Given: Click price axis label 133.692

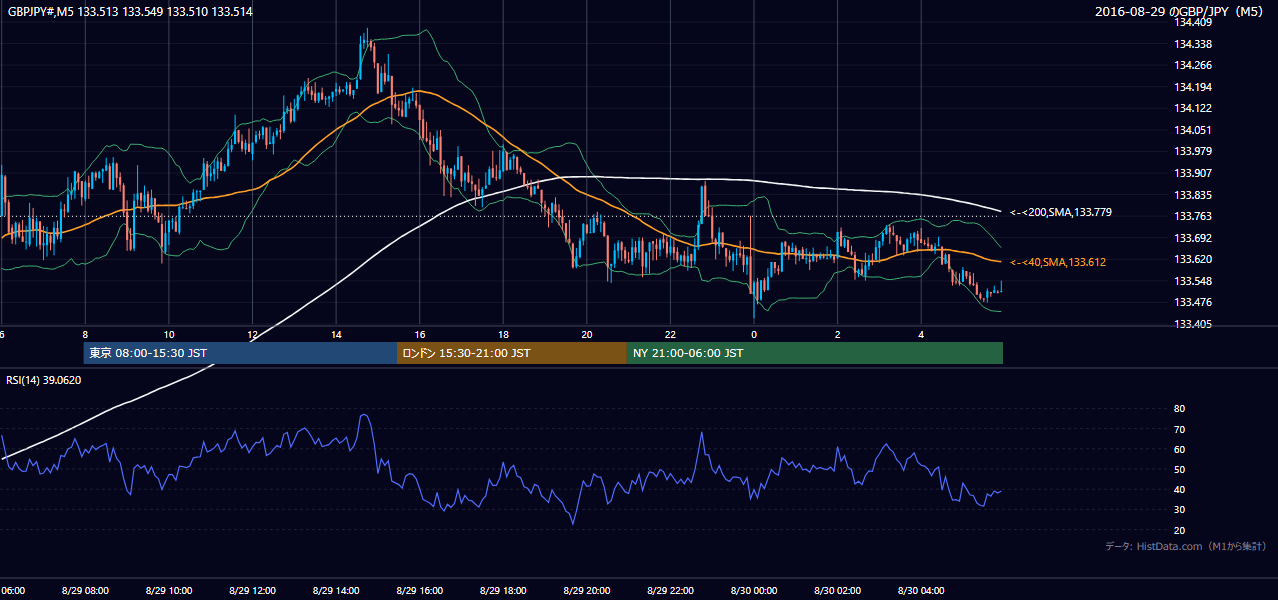Looking at the screenshot, I should tap(1194, 238).
